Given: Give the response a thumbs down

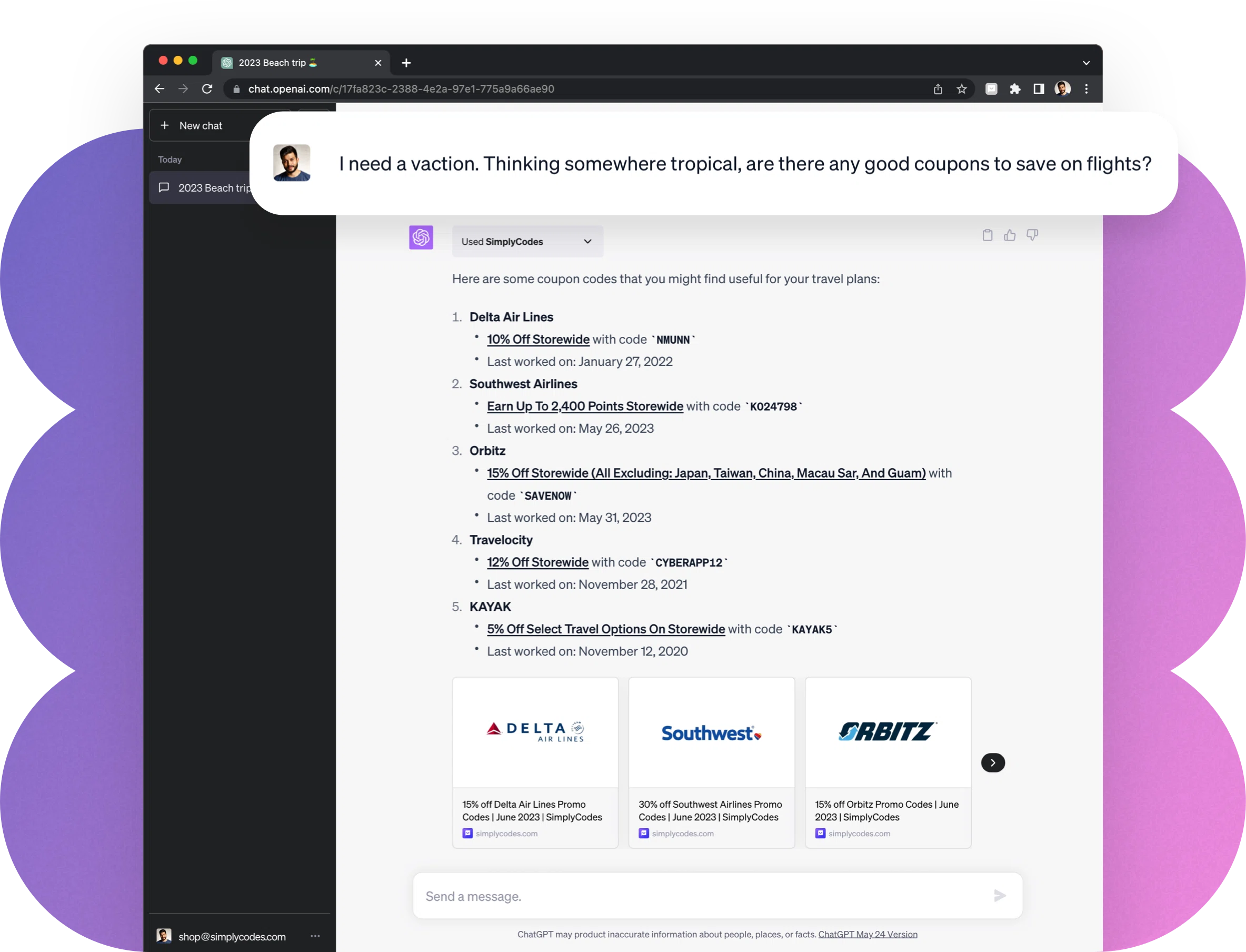Looking at the screenshot, I should point(1032,235).
